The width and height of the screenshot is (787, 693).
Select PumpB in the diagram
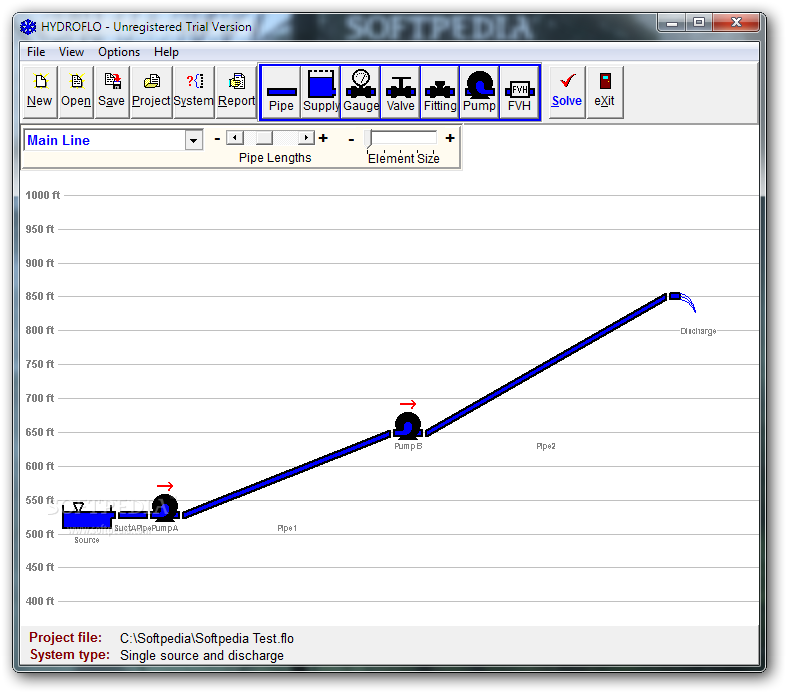coord(408,426)
